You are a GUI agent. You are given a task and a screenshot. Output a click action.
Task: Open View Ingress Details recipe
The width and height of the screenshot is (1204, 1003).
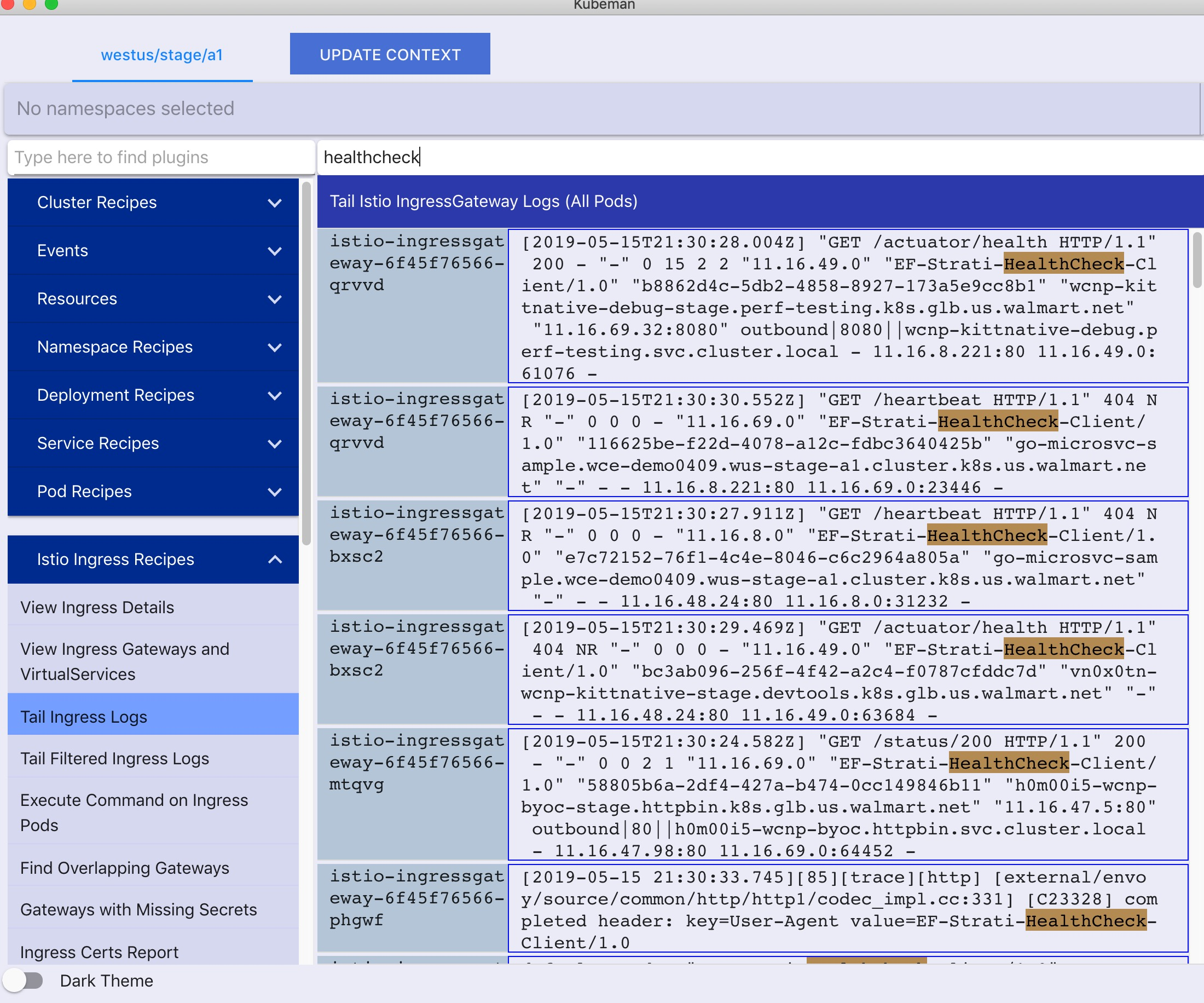pyautogui.click(x=97, y=607)
